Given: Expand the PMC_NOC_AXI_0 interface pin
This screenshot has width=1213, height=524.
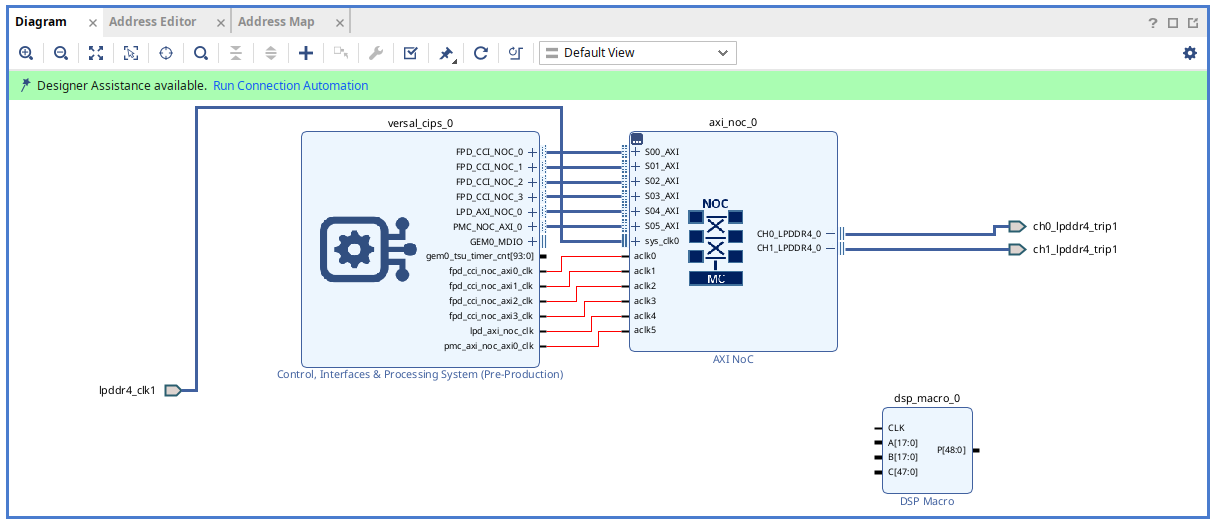Looking at the screenshot, I should point(533,227).
